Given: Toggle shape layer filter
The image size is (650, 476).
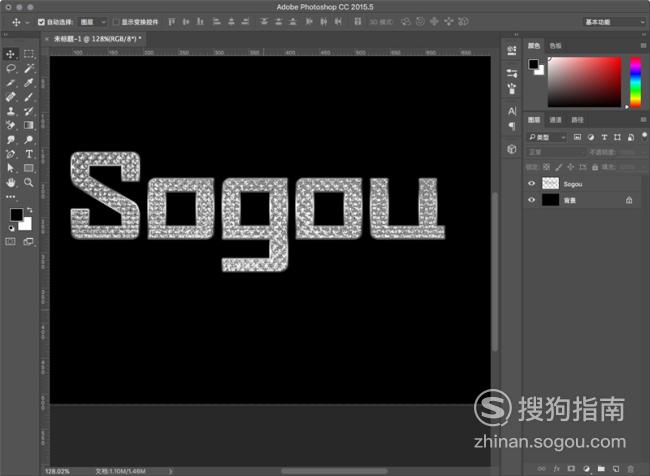Looking at the screenshot, I should coord(617,137).
